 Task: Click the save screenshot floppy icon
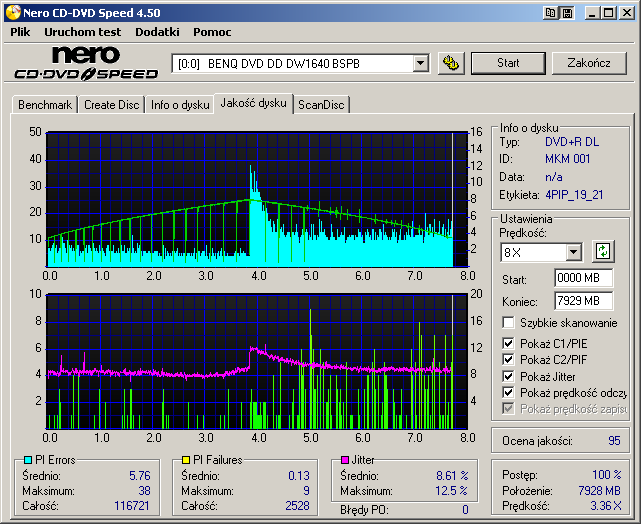point(567,13)
